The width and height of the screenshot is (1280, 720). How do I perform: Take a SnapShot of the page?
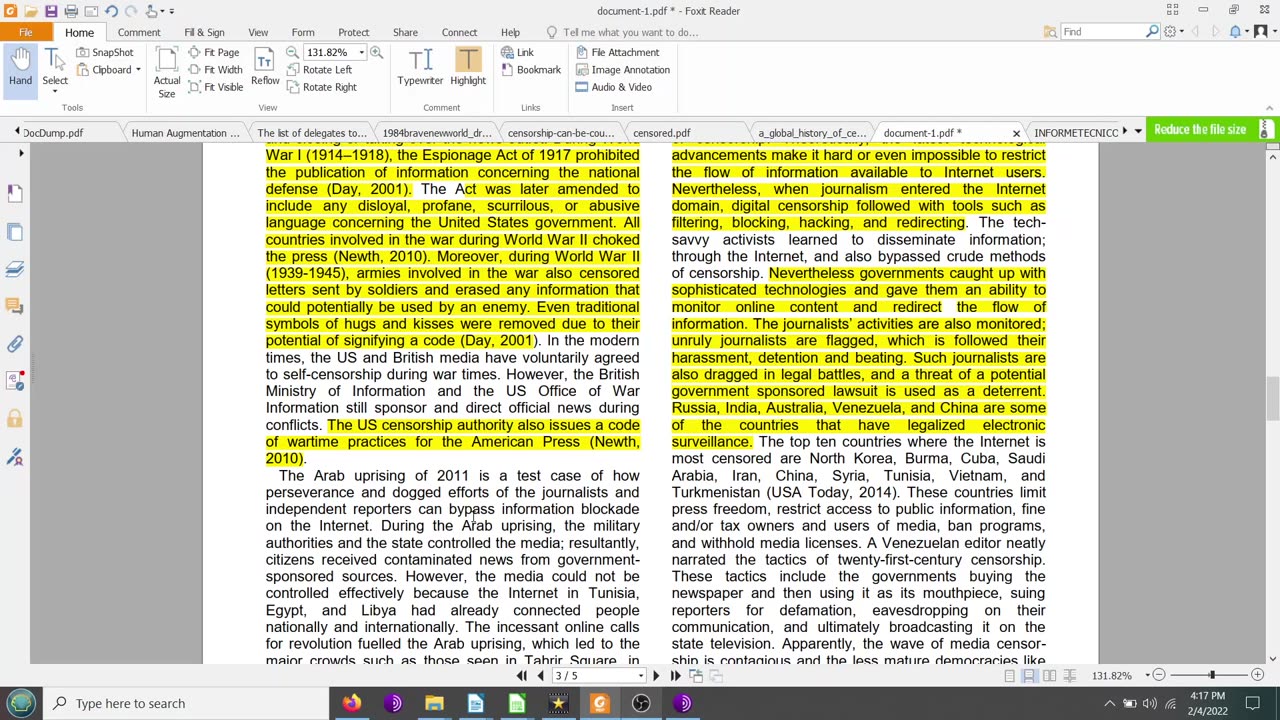[105, 52]
